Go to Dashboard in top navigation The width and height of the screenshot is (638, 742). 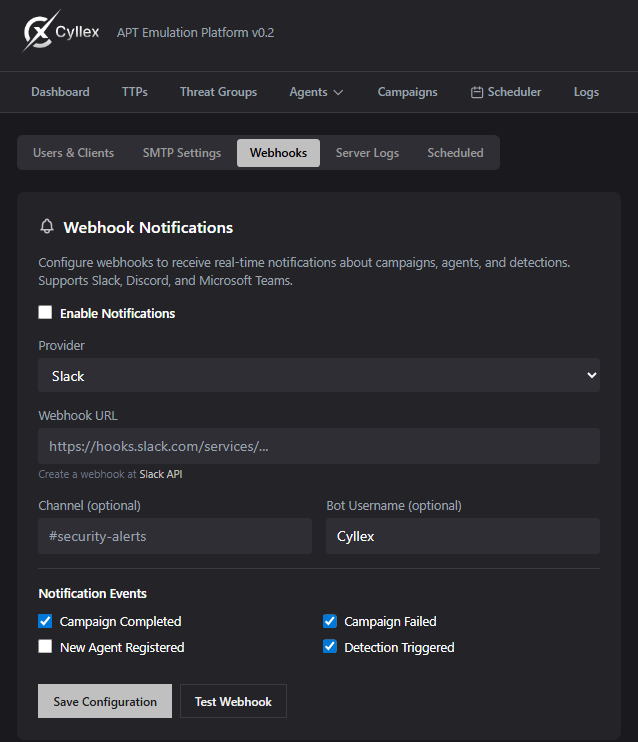pyautogui.click(x=60, y=92)
